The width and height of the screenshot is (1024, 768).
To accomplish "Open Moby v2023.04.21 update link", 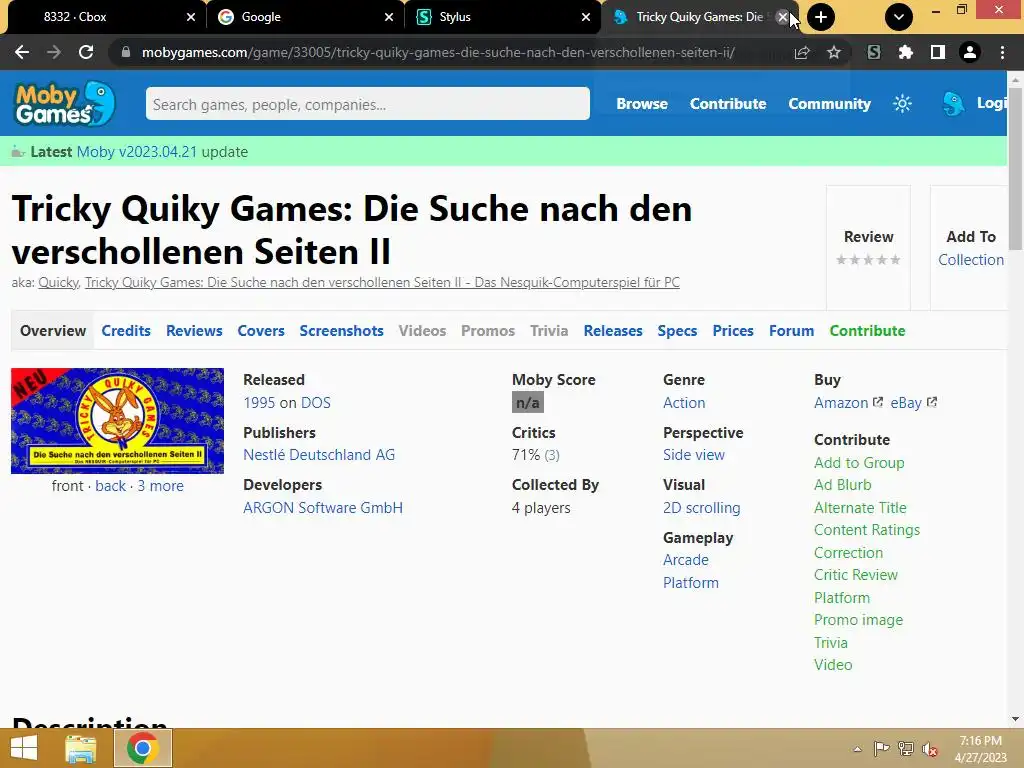I will 136,152.
